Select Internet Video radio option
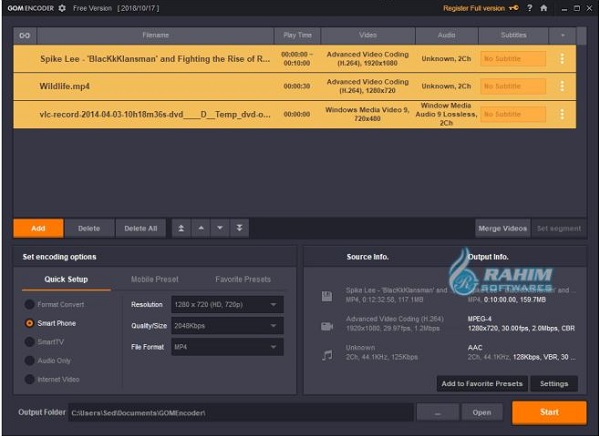 29,379
